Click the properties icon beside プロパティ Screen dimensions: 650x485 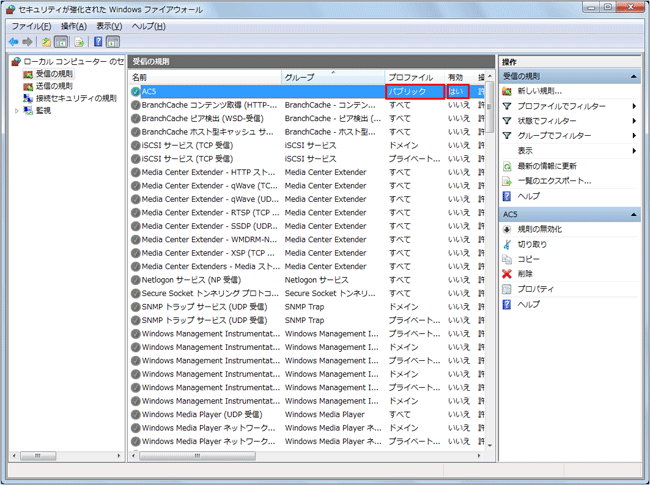point(507,289)
